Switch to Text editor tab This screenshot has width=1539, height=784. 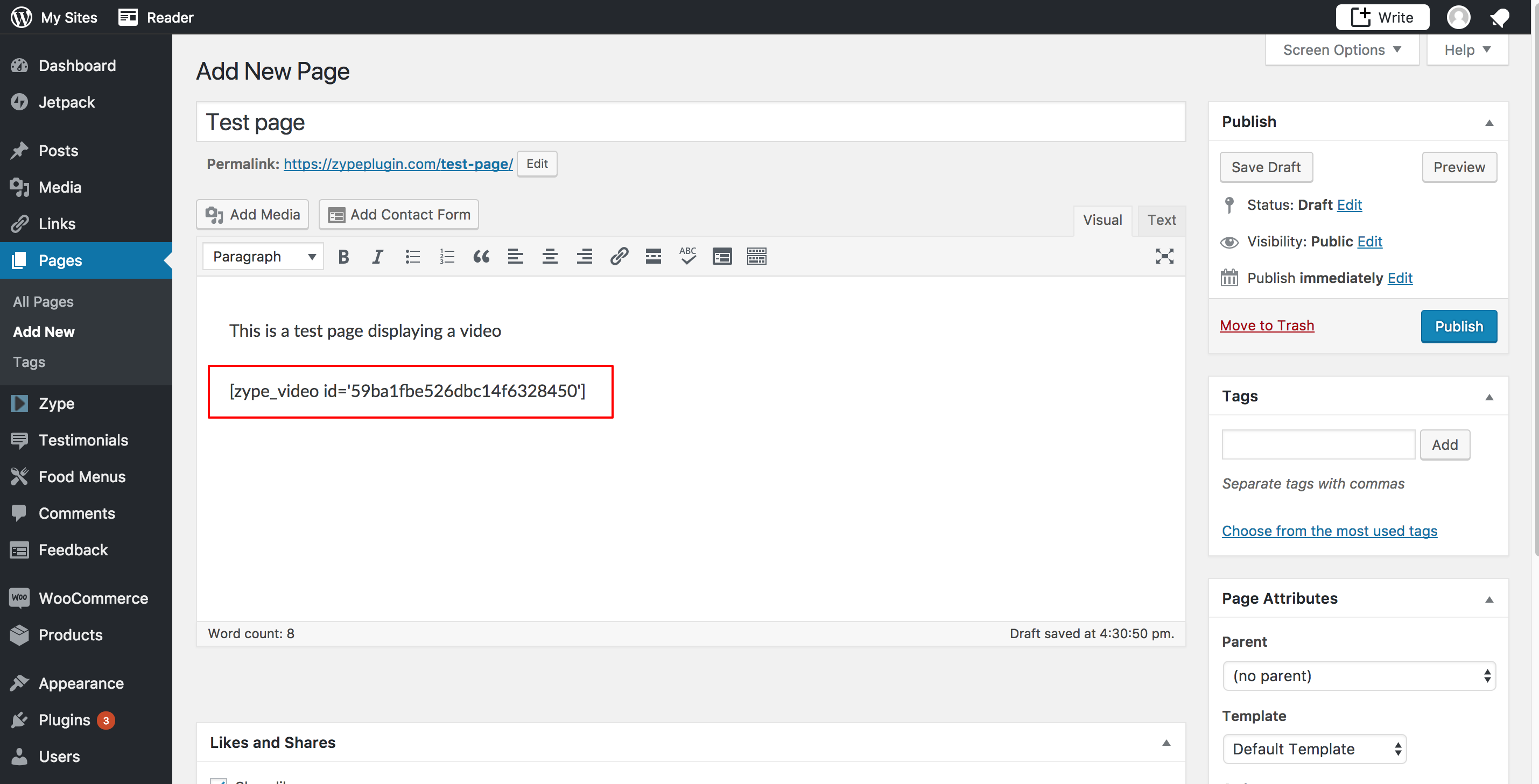coord(1162,220)
